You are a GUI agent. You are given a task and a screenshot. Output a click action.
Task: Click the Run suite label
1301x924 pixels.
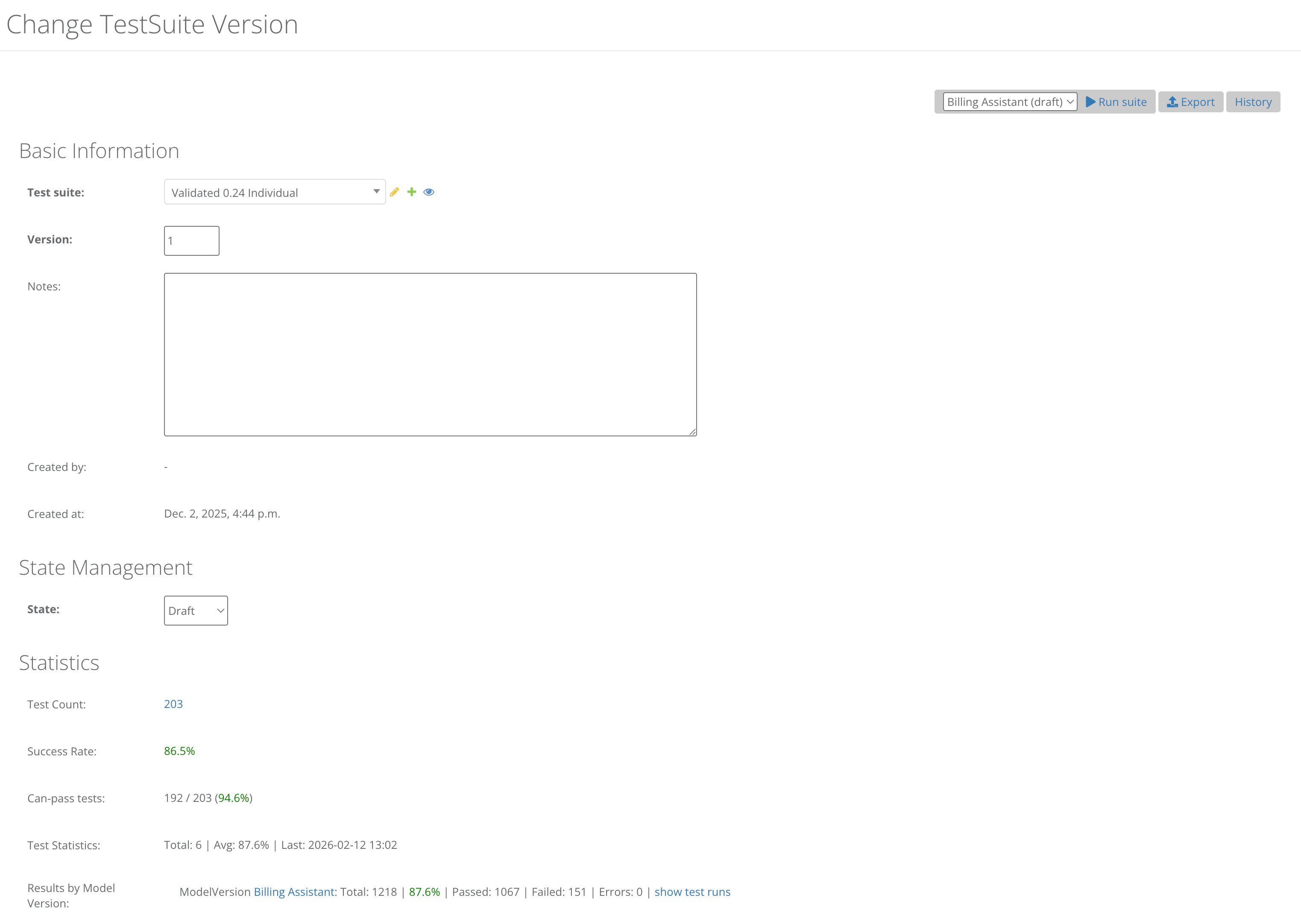coord(1122,102)
